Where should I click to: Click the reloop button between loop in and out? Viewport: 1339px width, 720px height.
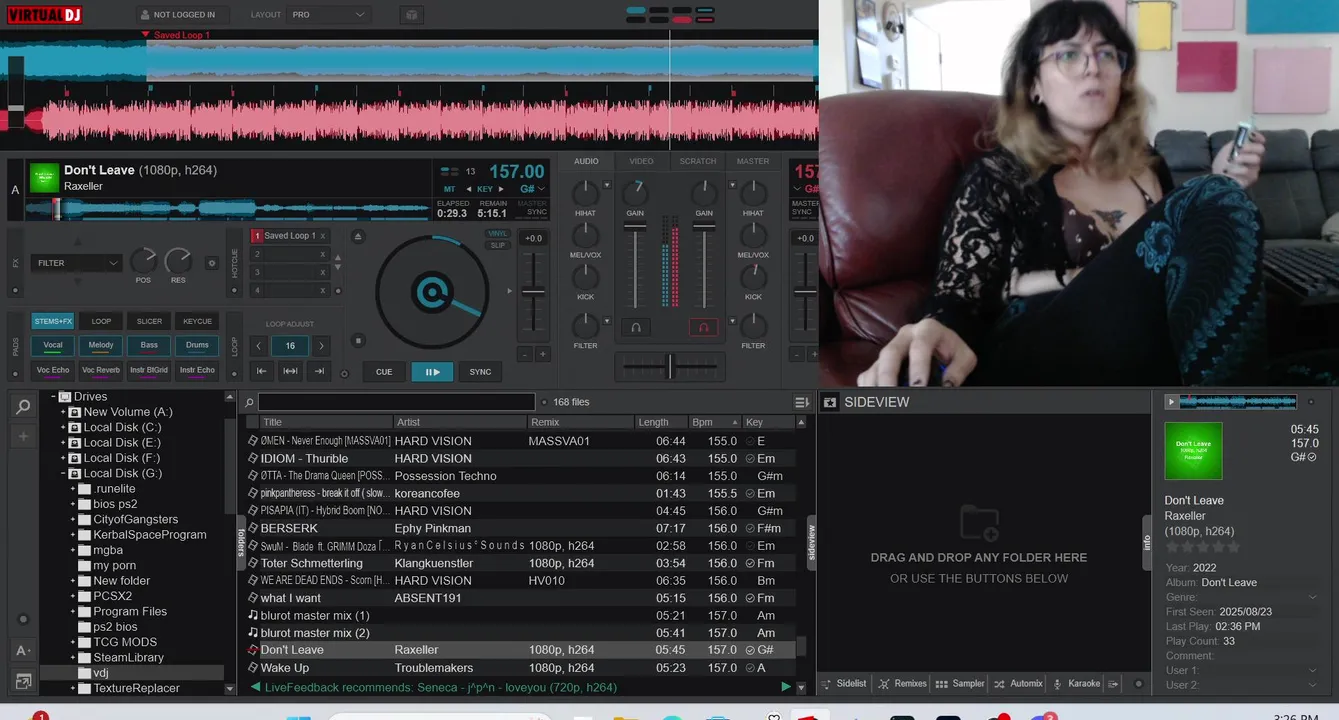[x=290, y=371]
